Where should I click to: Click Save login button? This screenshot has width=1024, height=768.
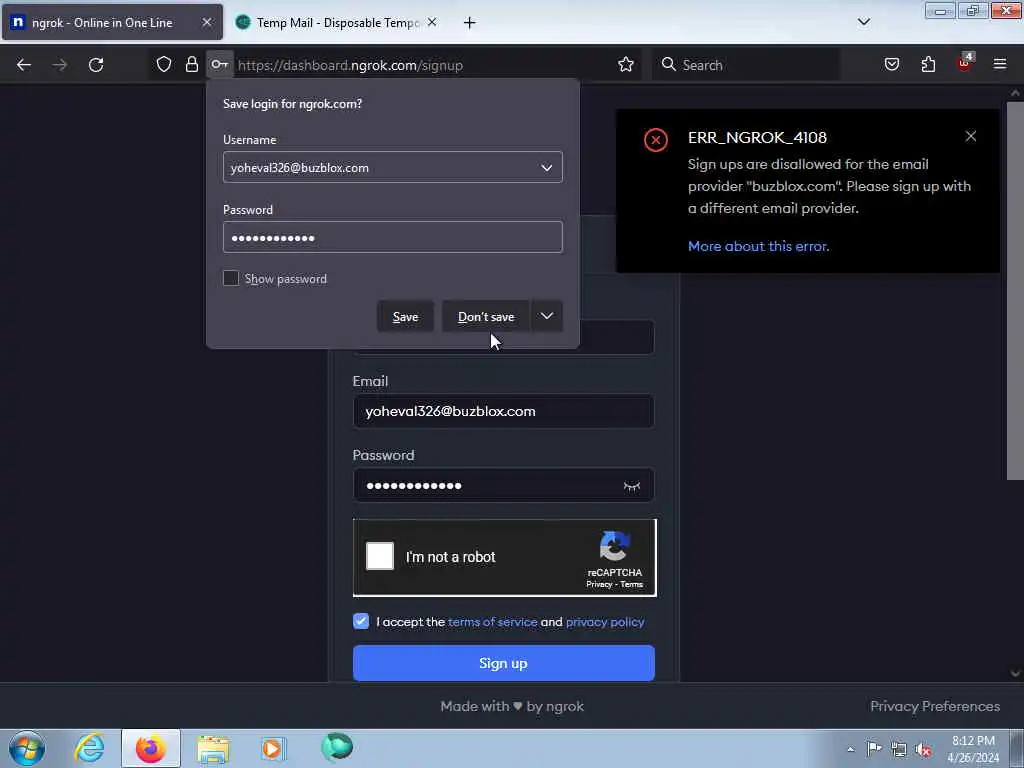click(406, 317)
